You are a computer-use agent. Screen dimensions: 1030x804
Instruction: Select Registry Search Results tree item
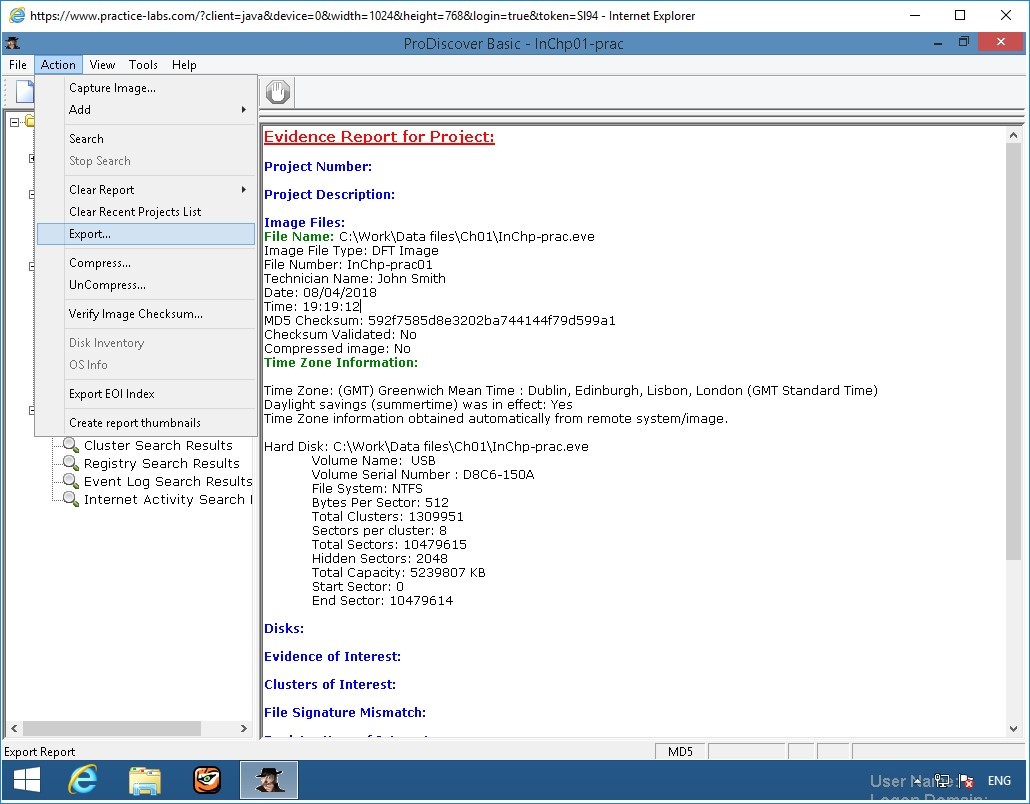pyautogui.click(x=162, y=463)
